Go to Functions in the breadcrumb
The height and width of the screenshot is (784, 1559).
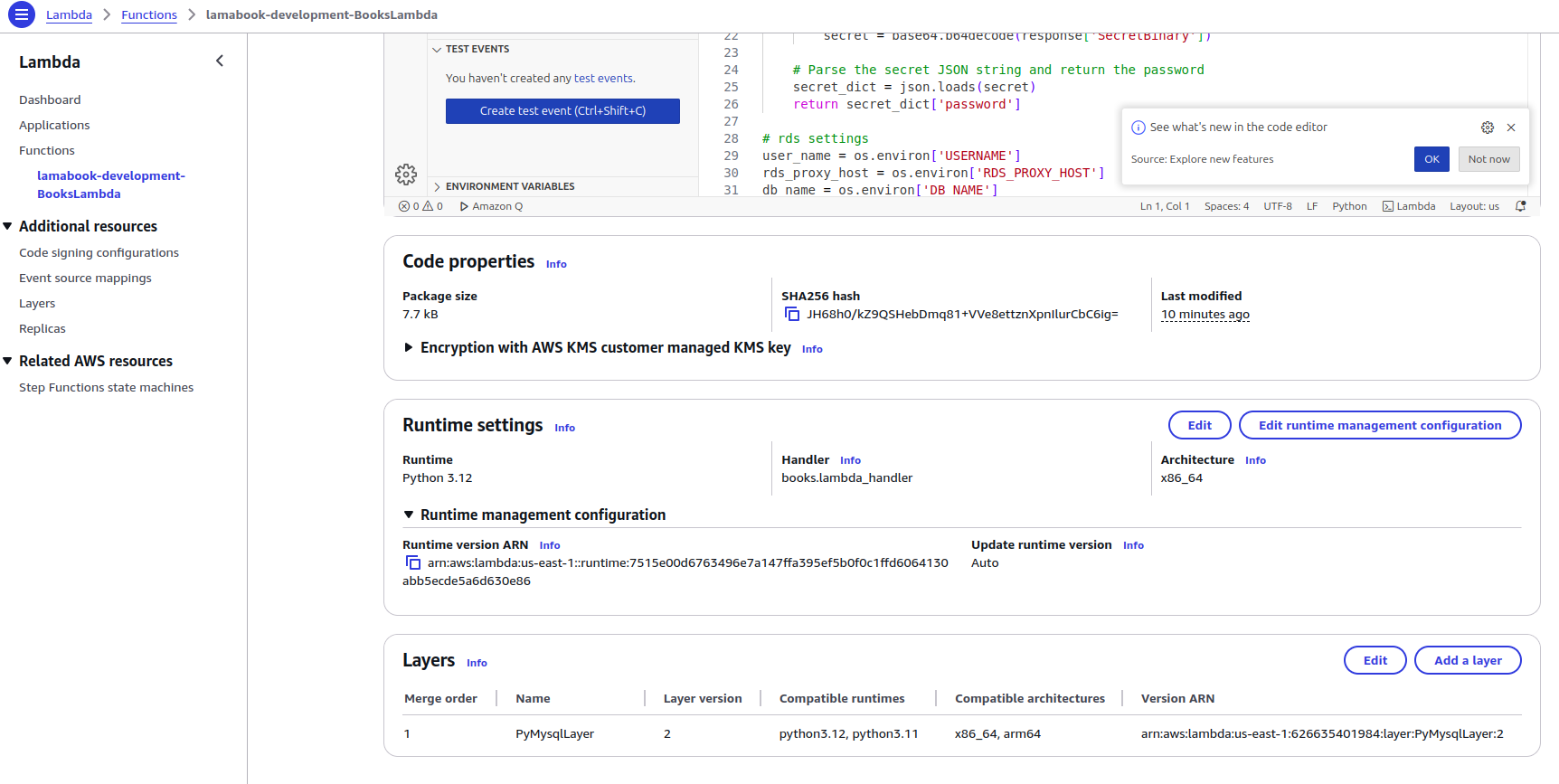[149, 14]
